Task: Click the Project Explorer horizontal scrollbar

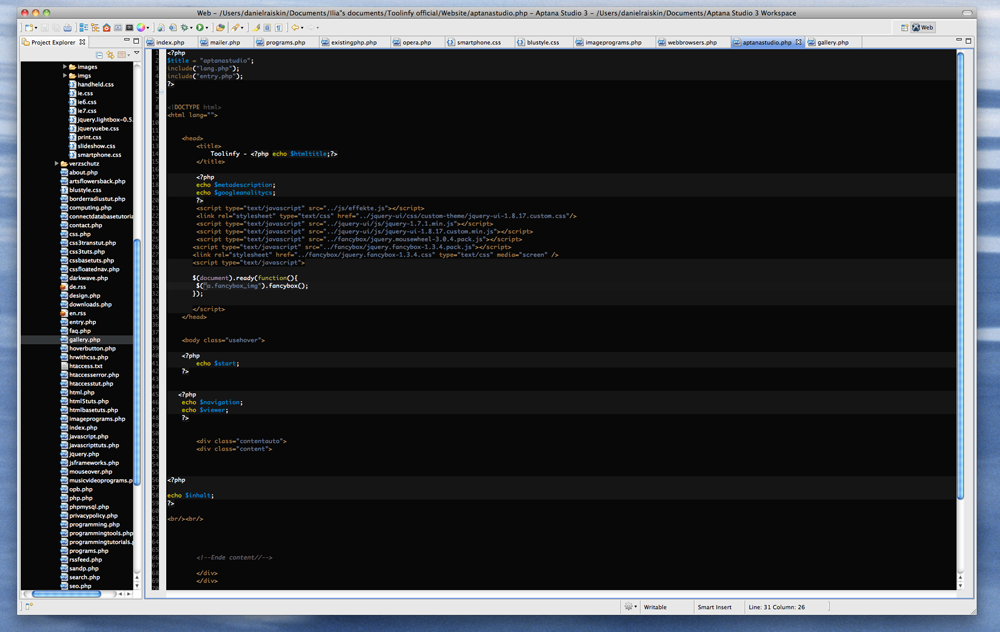Action: tap(65, 594)
